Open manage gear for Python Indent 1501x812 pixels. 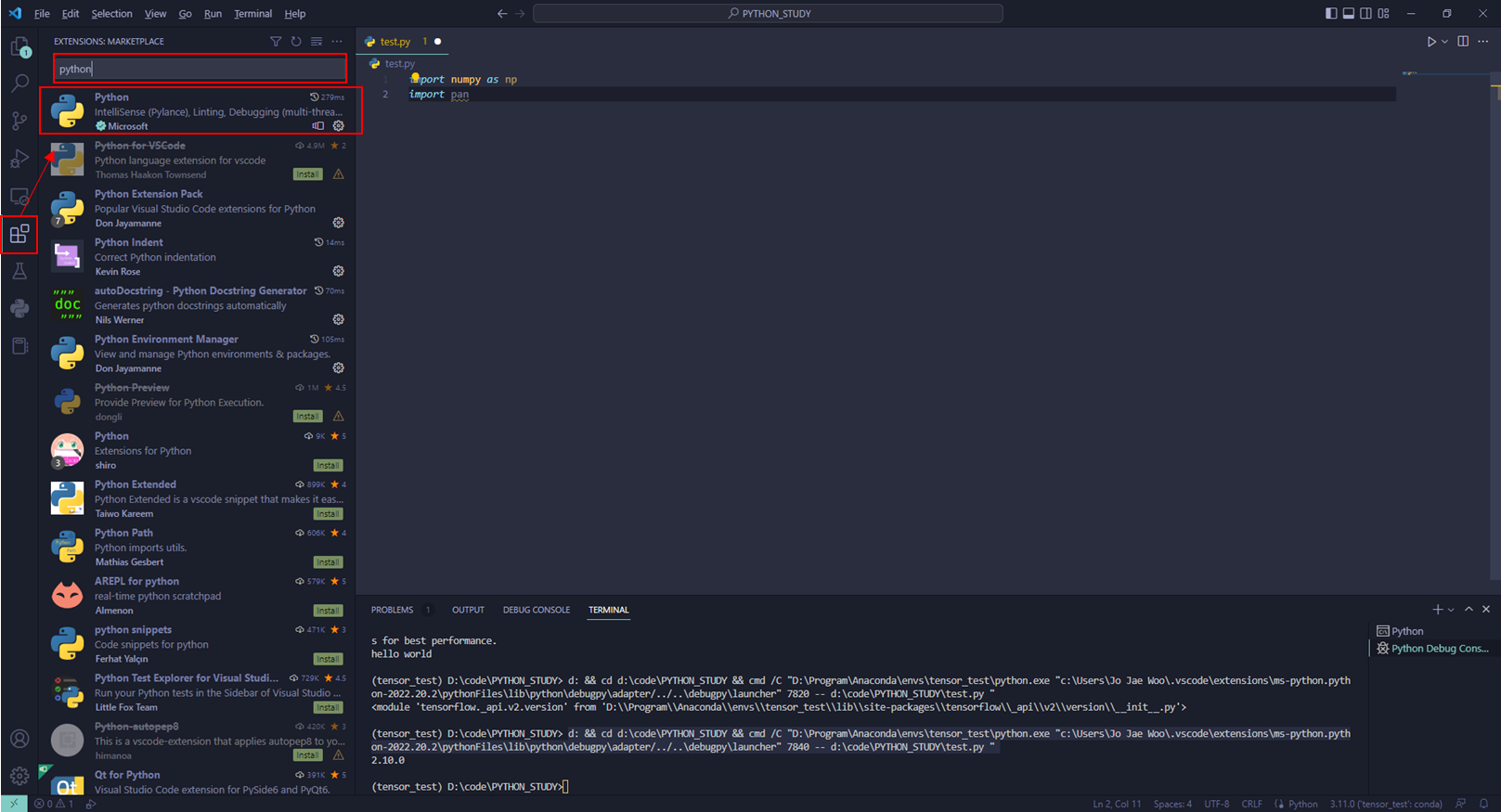[339, 271]
